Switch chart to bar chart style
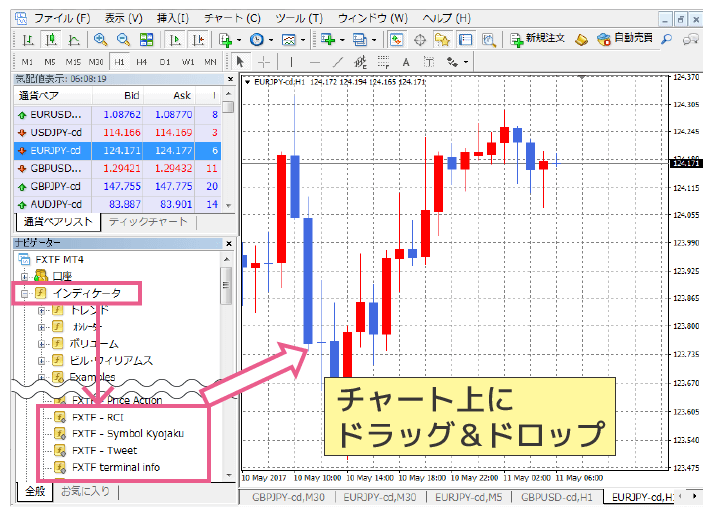 (28, 40)
